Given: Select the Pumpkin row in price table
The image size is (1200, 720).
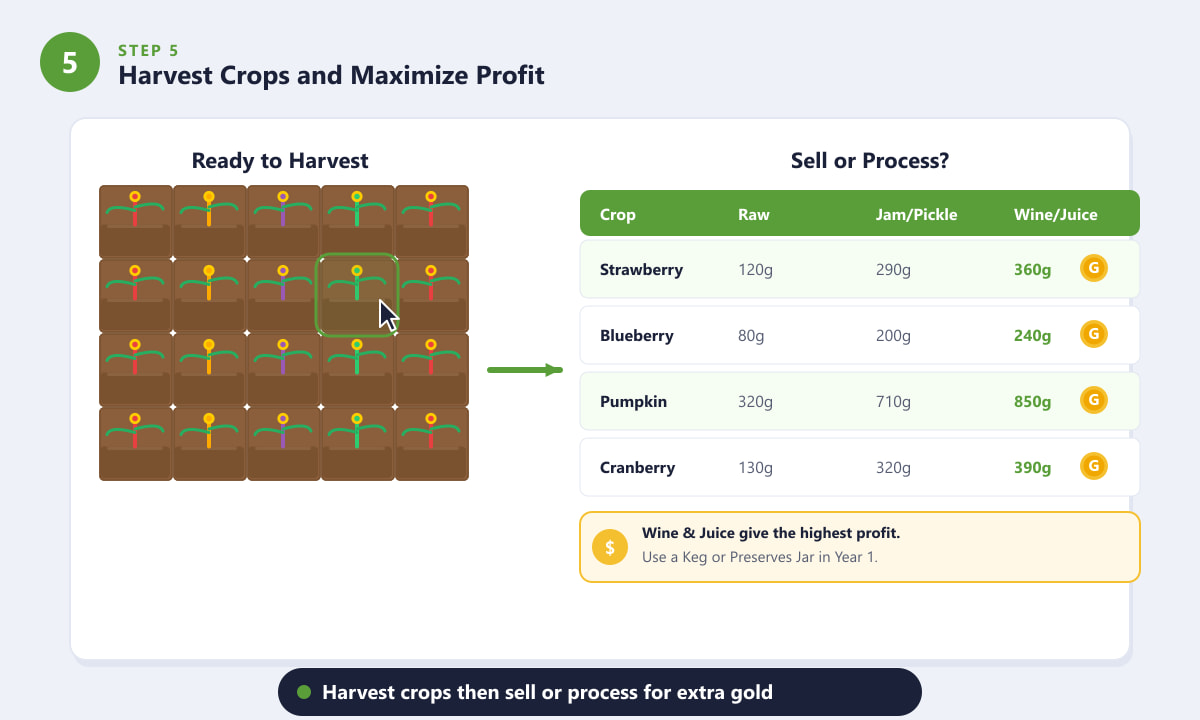Looking at the screenshot, I should [x=860, y=401].
